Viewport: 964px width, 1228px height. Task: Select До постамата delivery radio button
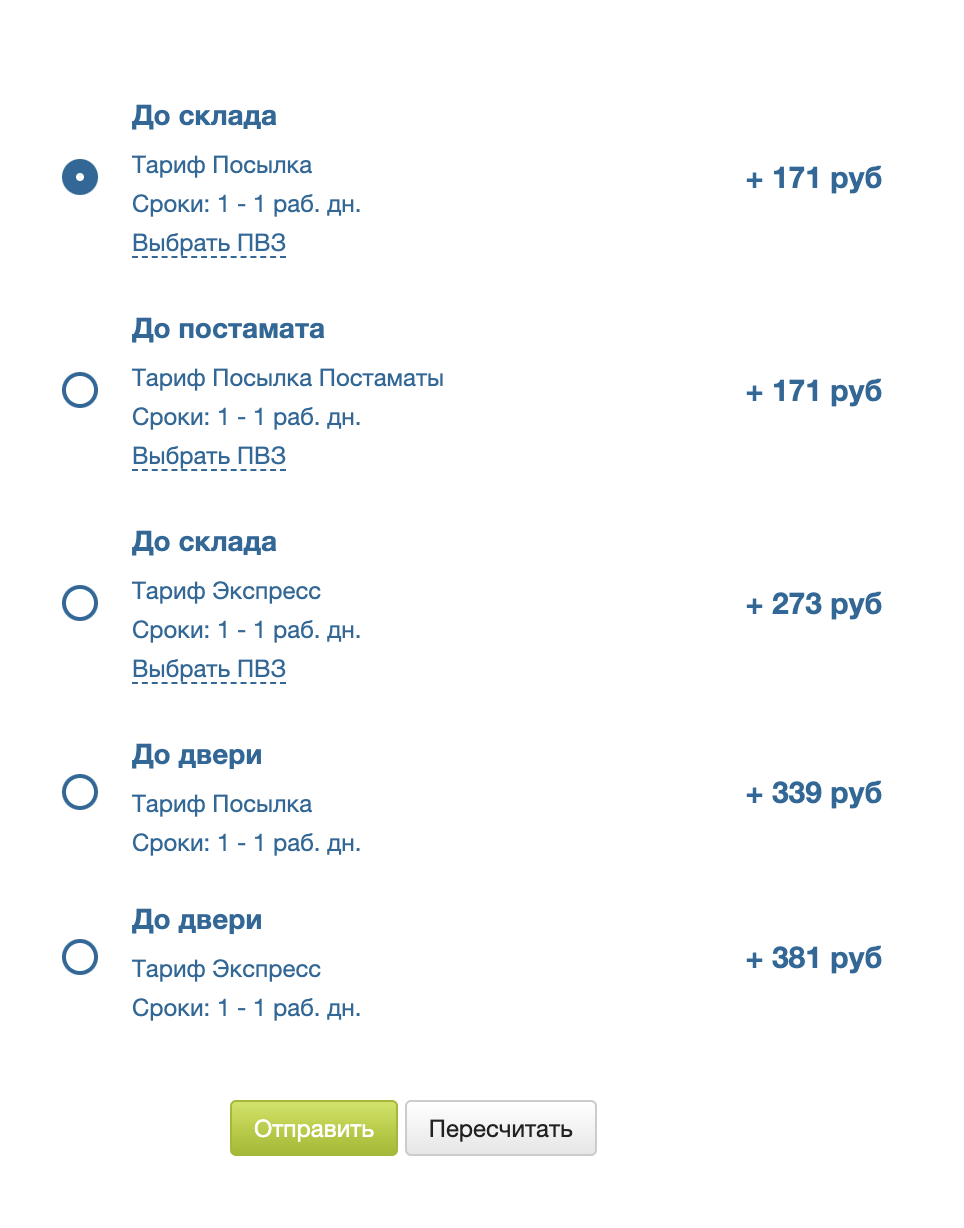(80, 390)
